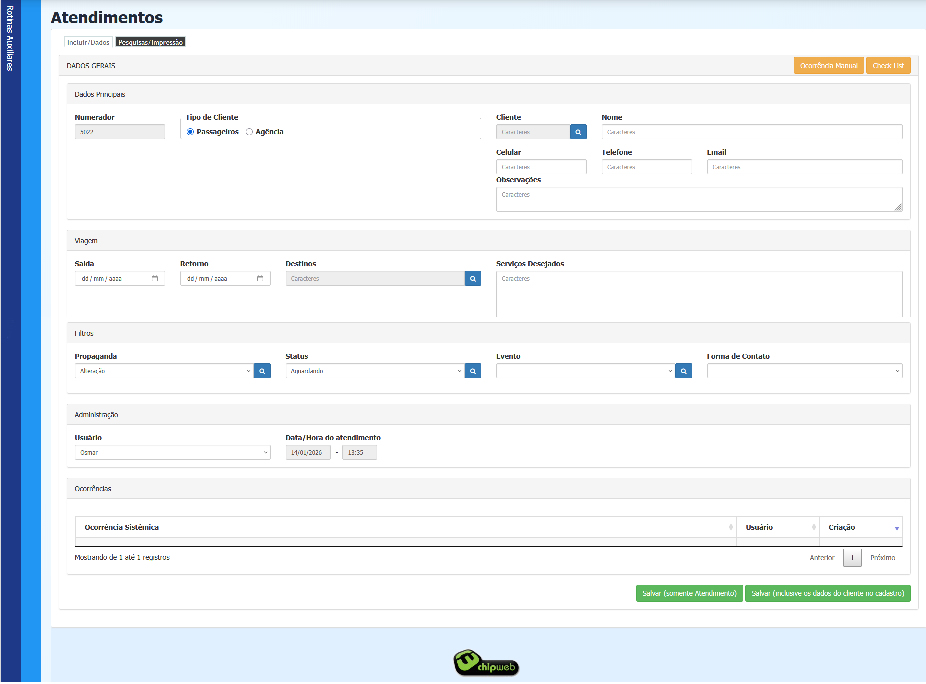Screen dimensions: 926x684
Task: Expand the Evento dropdown
Action: (585, 371)
